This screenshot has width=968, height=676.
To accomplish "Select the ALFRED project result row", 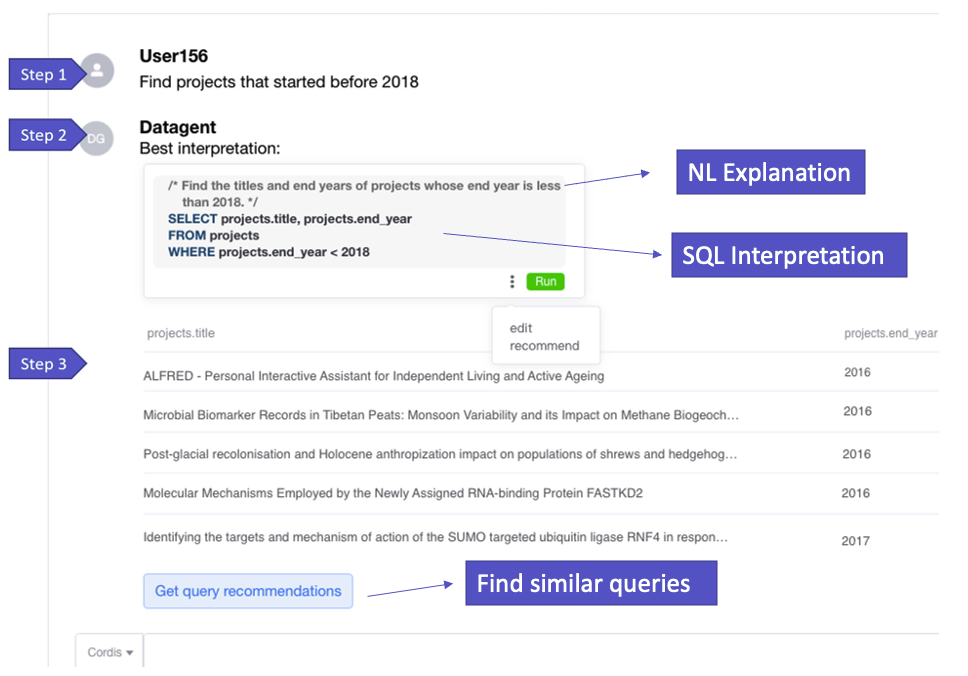I will tap(541, 374).
